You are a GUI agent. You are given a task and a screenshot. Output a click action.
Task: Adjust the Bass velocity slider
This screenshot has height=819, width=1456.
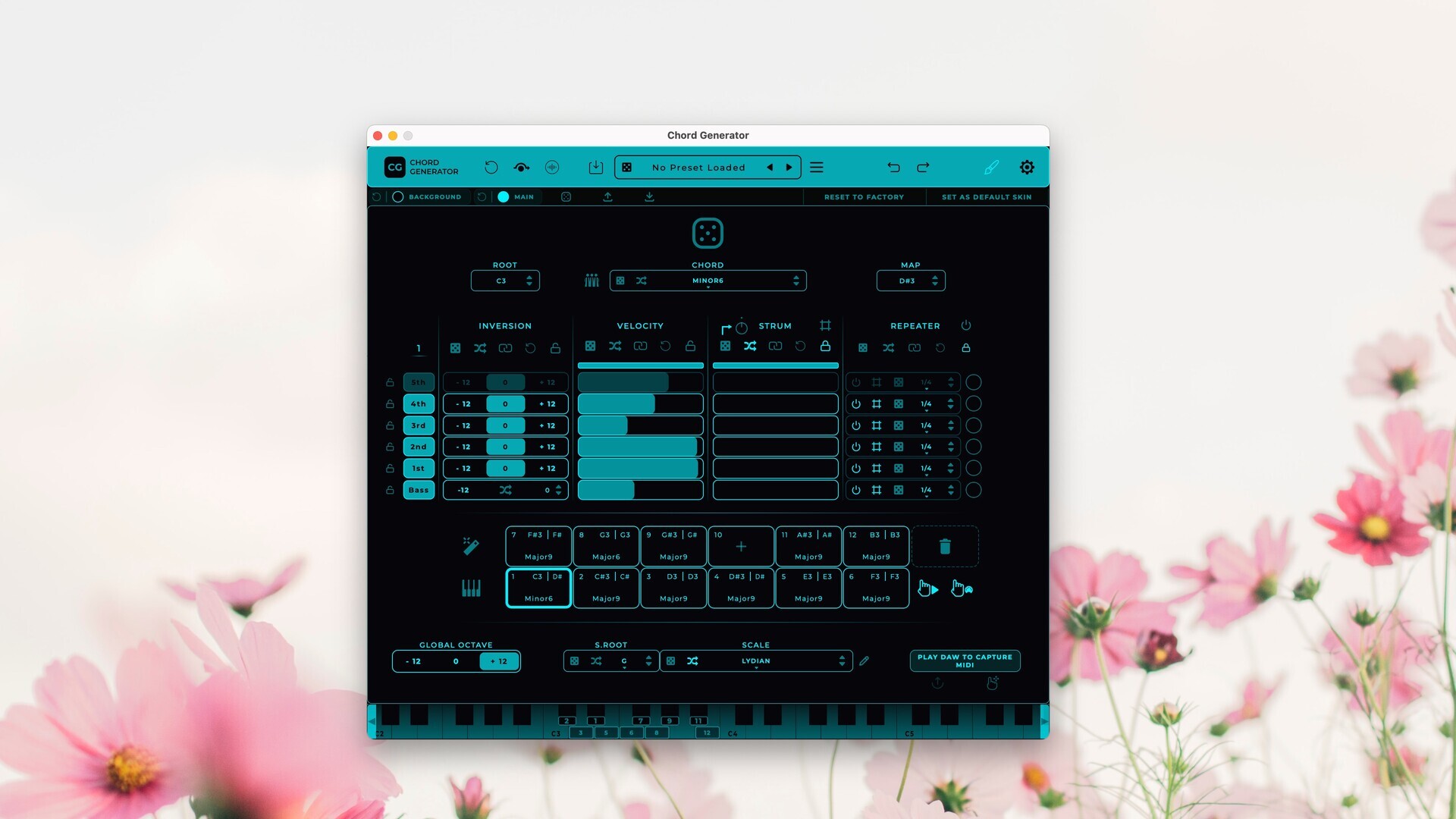640,490
